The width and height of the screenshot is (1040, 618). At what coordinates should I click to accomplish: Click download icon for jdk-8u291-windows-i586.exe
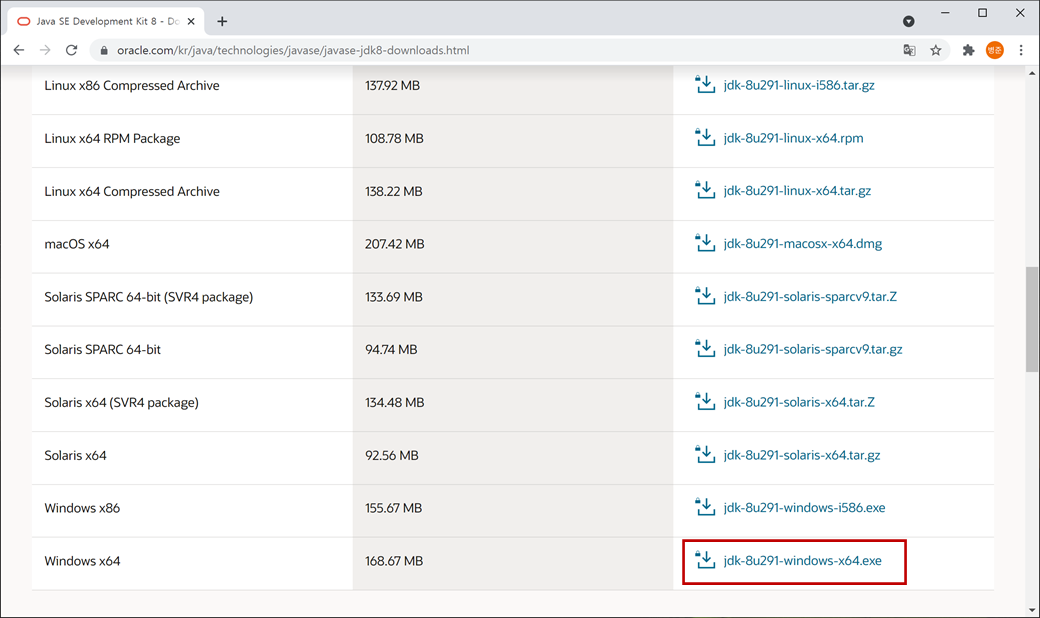[x=704, y=507]
